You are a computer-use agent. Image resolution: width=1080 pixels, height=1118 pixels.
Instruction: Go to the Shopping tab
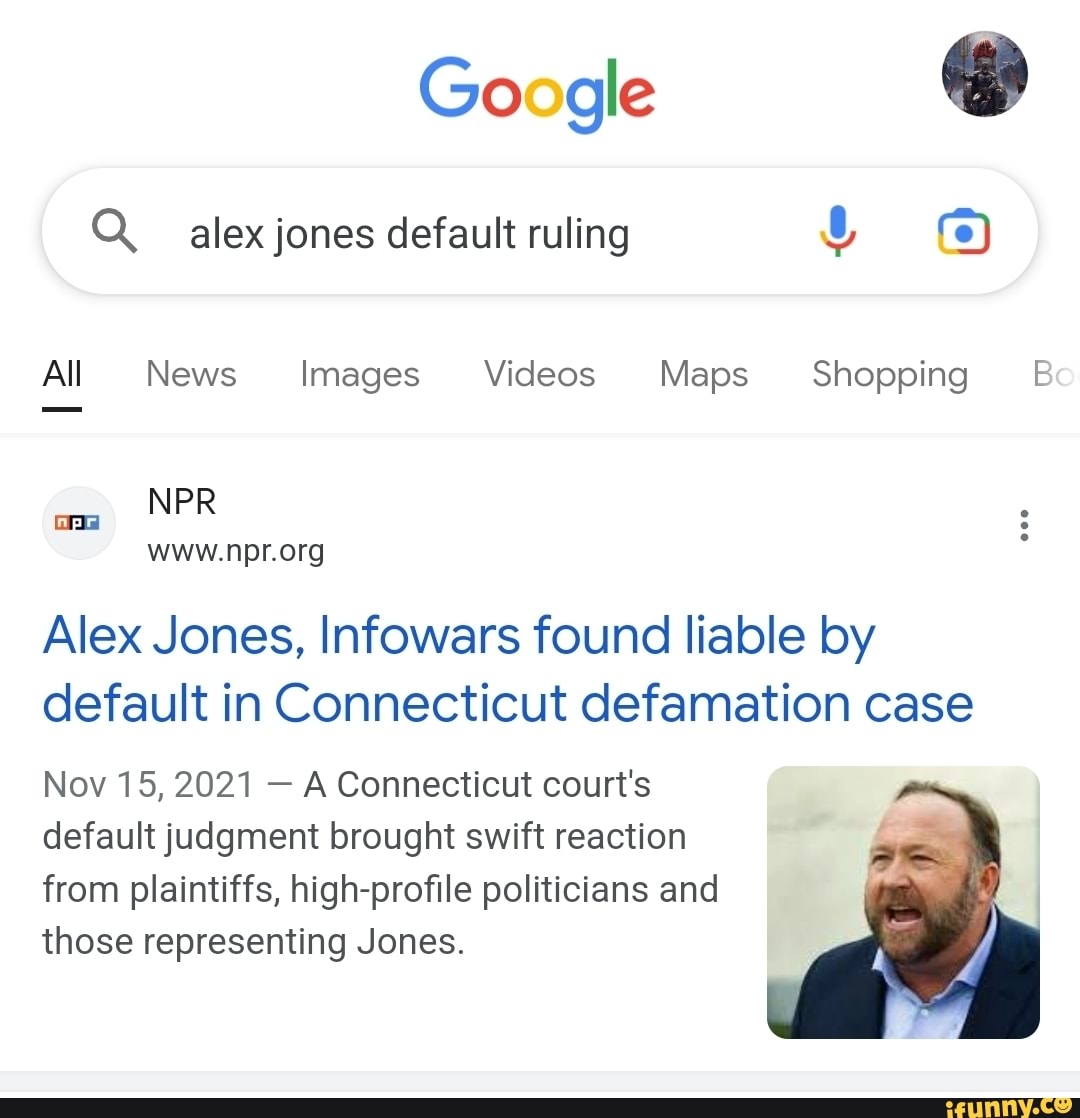889,375
